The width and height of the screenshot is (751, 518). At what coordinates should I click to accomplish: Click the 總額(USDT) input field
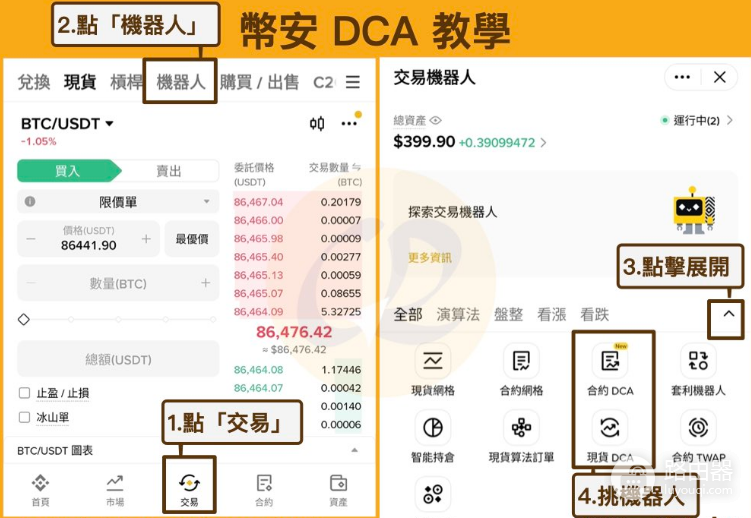118,359
